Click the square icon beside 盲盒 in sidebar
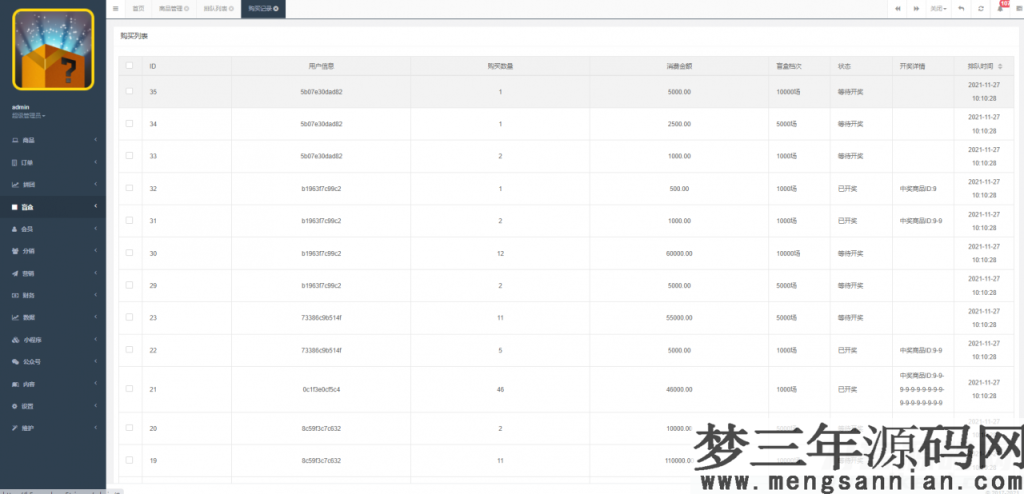The height and width of the screenshot is (494, 1024). coord(15,207)
